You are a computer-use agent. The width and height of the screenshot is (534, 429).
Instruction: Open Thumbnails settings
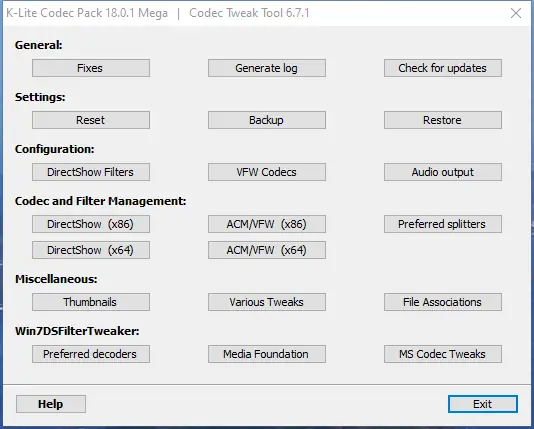(x=91, y=302)
